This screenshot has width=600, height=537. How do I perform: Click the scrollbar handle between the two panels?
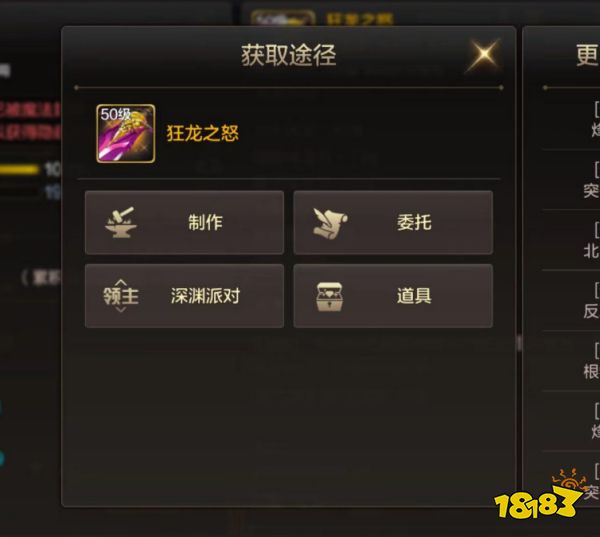[519, 343]
